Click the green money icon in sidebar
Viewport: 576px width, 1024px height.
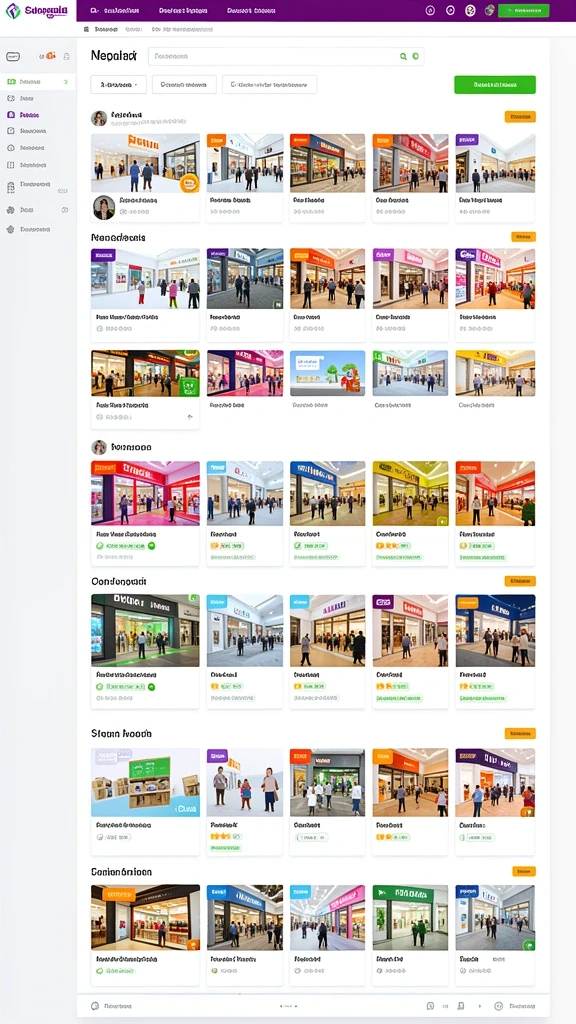click(11, 82)
